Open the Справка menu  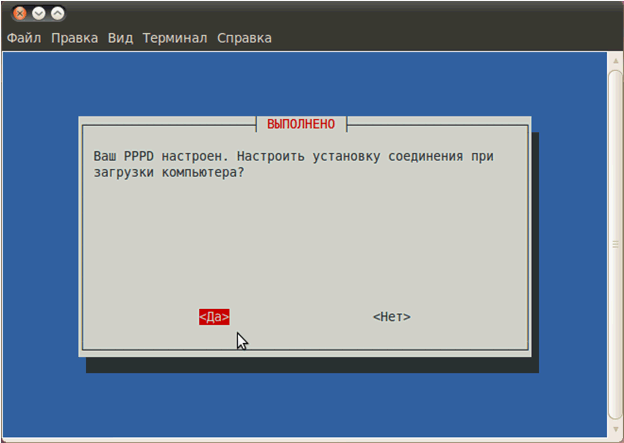[x=244, y=38]
